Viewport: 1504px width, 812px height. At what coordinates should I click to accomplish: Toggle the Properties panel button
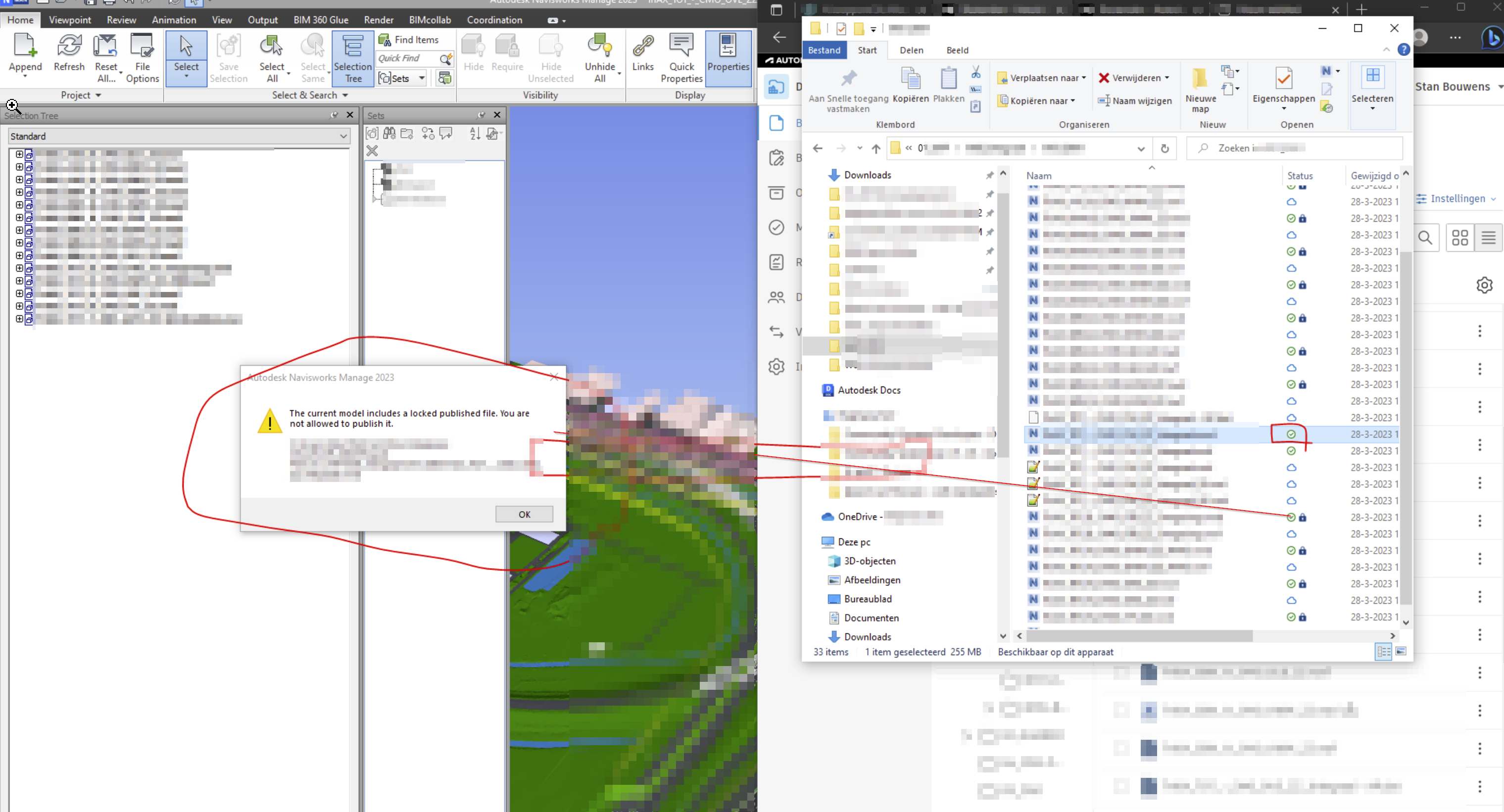pyautogui.click(x=728, y=57)
